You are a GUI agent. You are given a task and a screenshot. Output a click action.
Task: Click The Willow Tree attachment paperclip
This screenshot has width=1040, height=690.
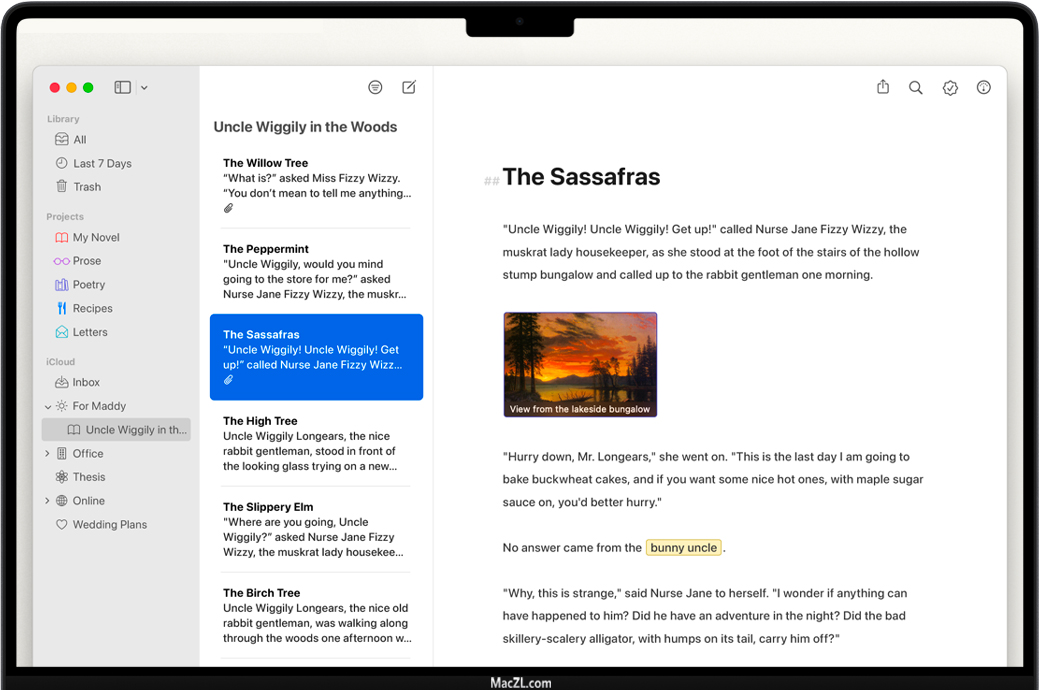[228, 208]
